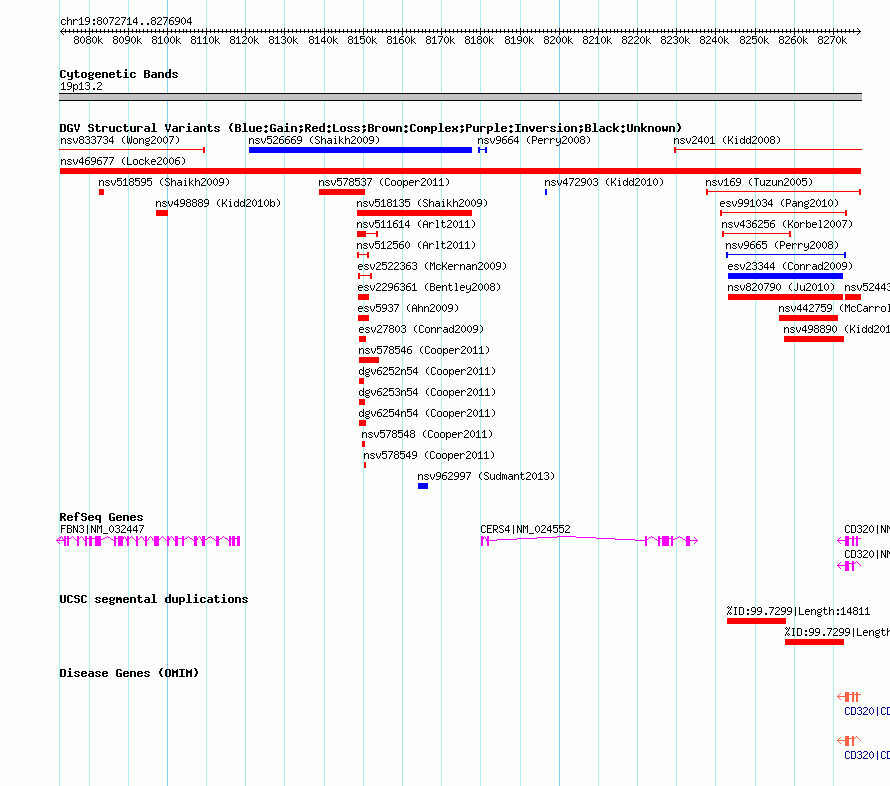890x786 pixels.
Task: Click the blue bar of nsv962997 (Sudmant2013)
Action: coord(423,486)
